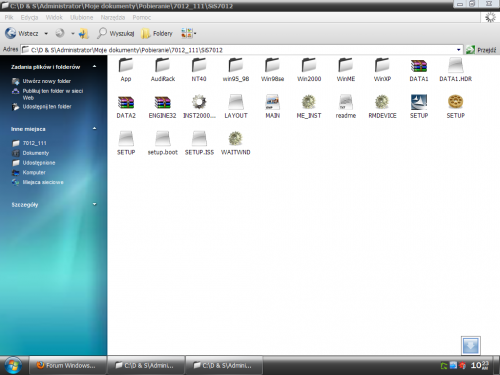The width and height of the screenshot is (500, 375).
Task: Click the forward navigation arrow
Action: click(x=60, y=33)
